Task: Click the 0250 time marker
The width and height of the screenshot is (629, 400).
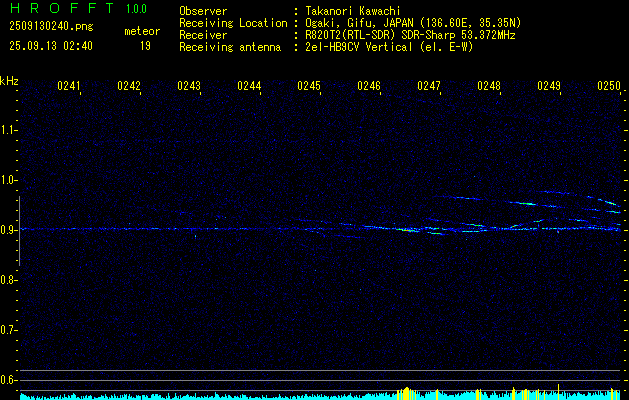Action: (x=609, y=86)
